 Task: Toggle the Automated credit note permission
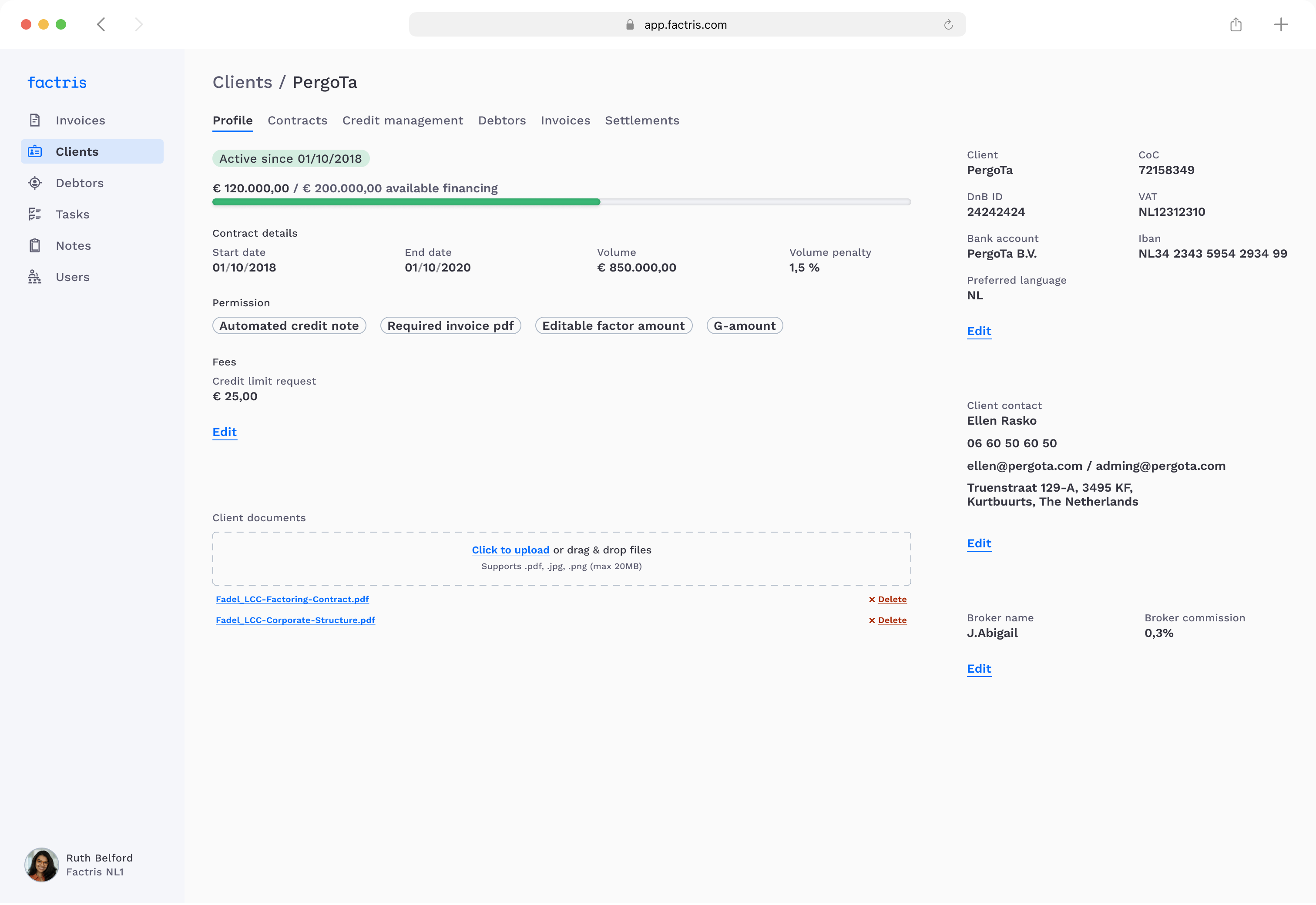(x=289, y=325)
